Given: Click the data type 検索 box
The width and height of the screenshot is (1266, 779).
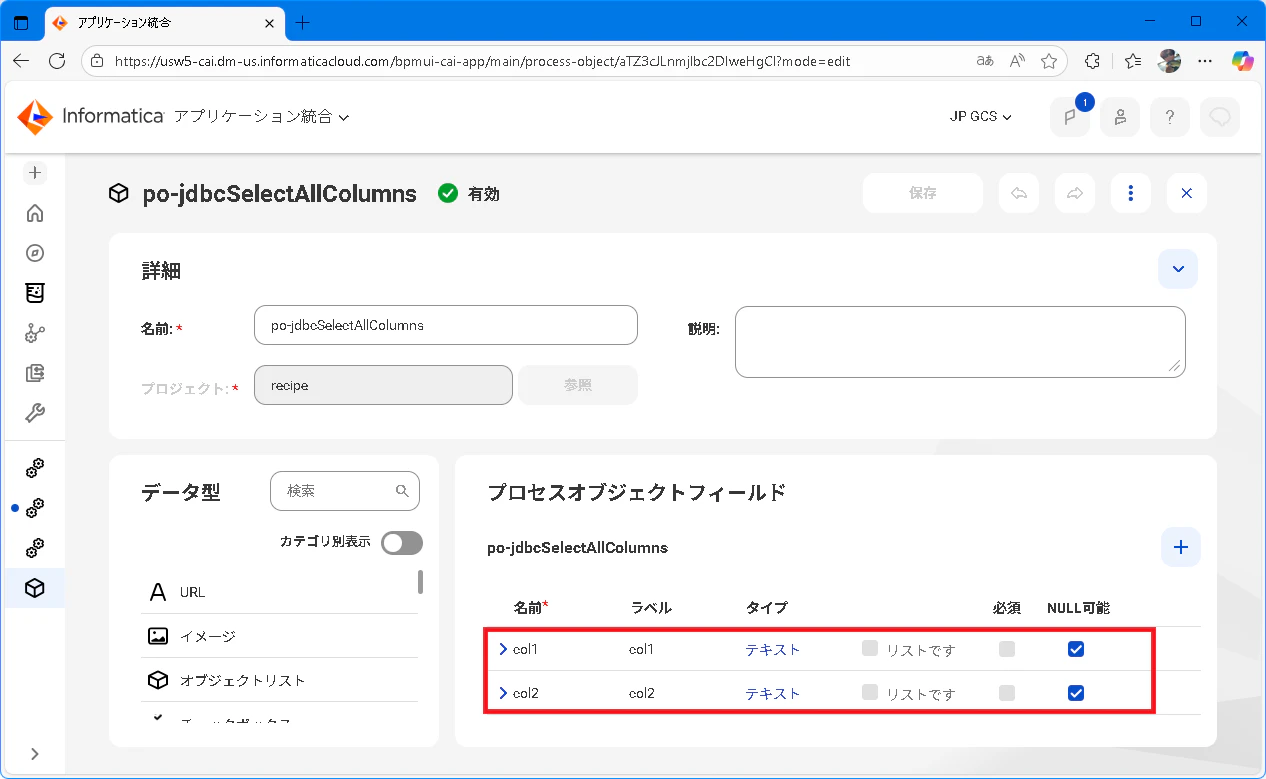Looking at the screenshot, I should click(345, 491).
